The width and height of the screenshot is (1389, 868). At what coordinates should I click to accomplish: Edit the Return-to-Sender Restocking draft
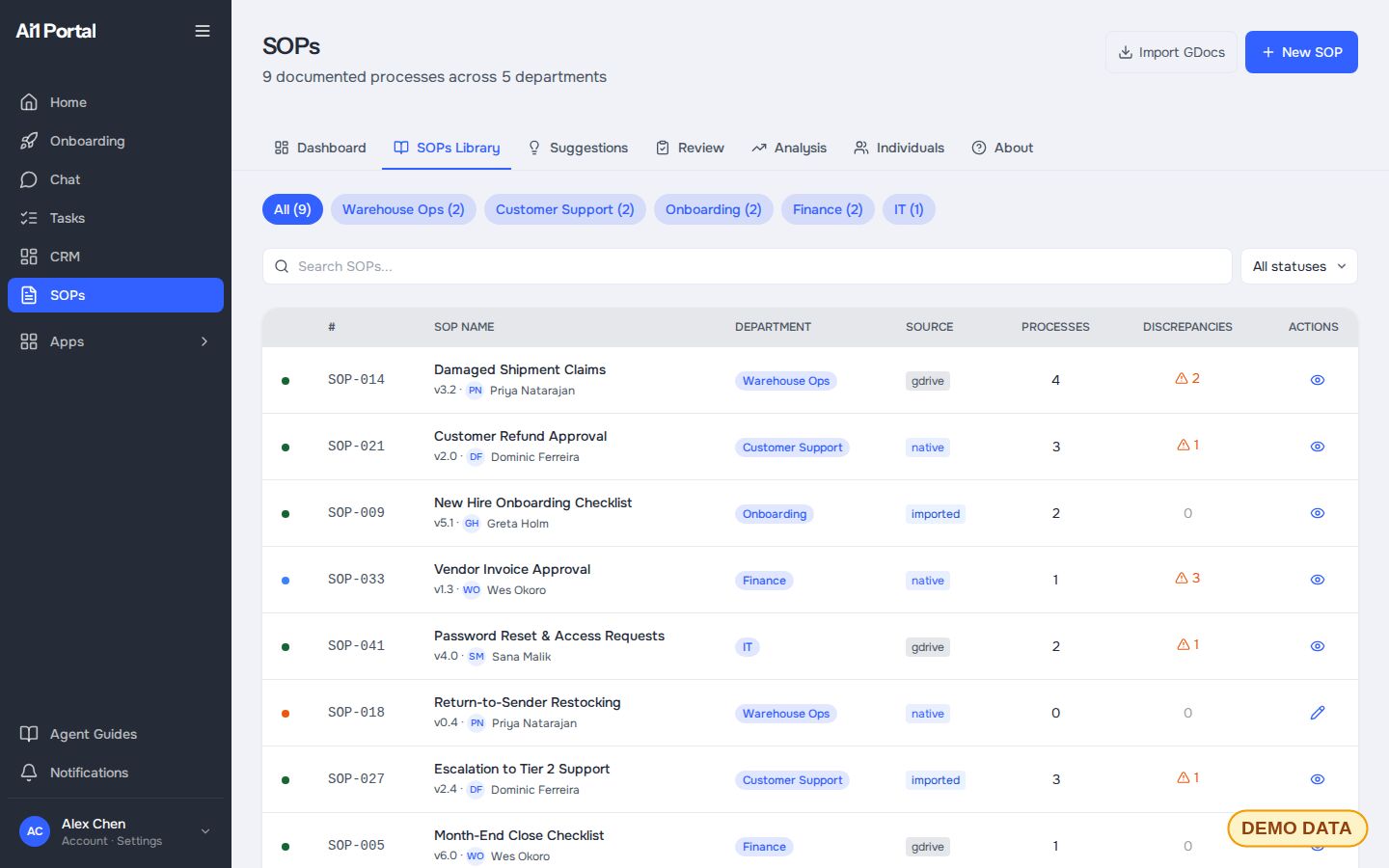tap(1318, 713)
